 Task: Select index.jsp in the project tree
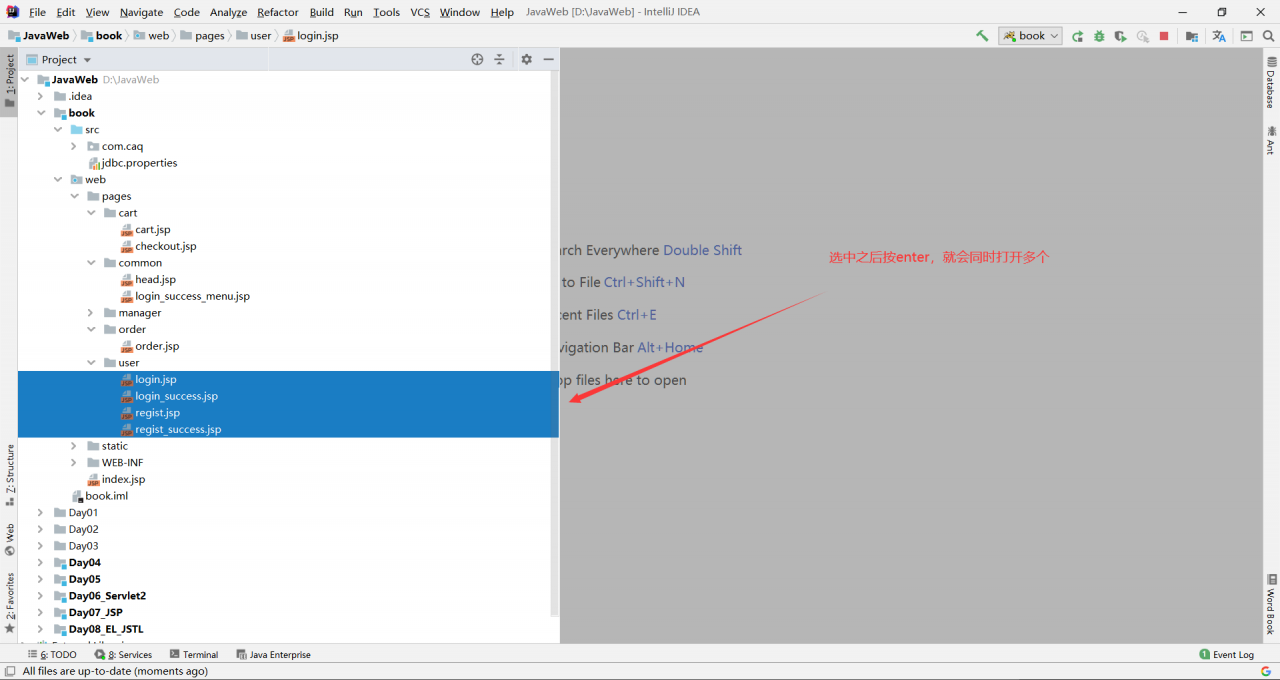tap(116, 479)
